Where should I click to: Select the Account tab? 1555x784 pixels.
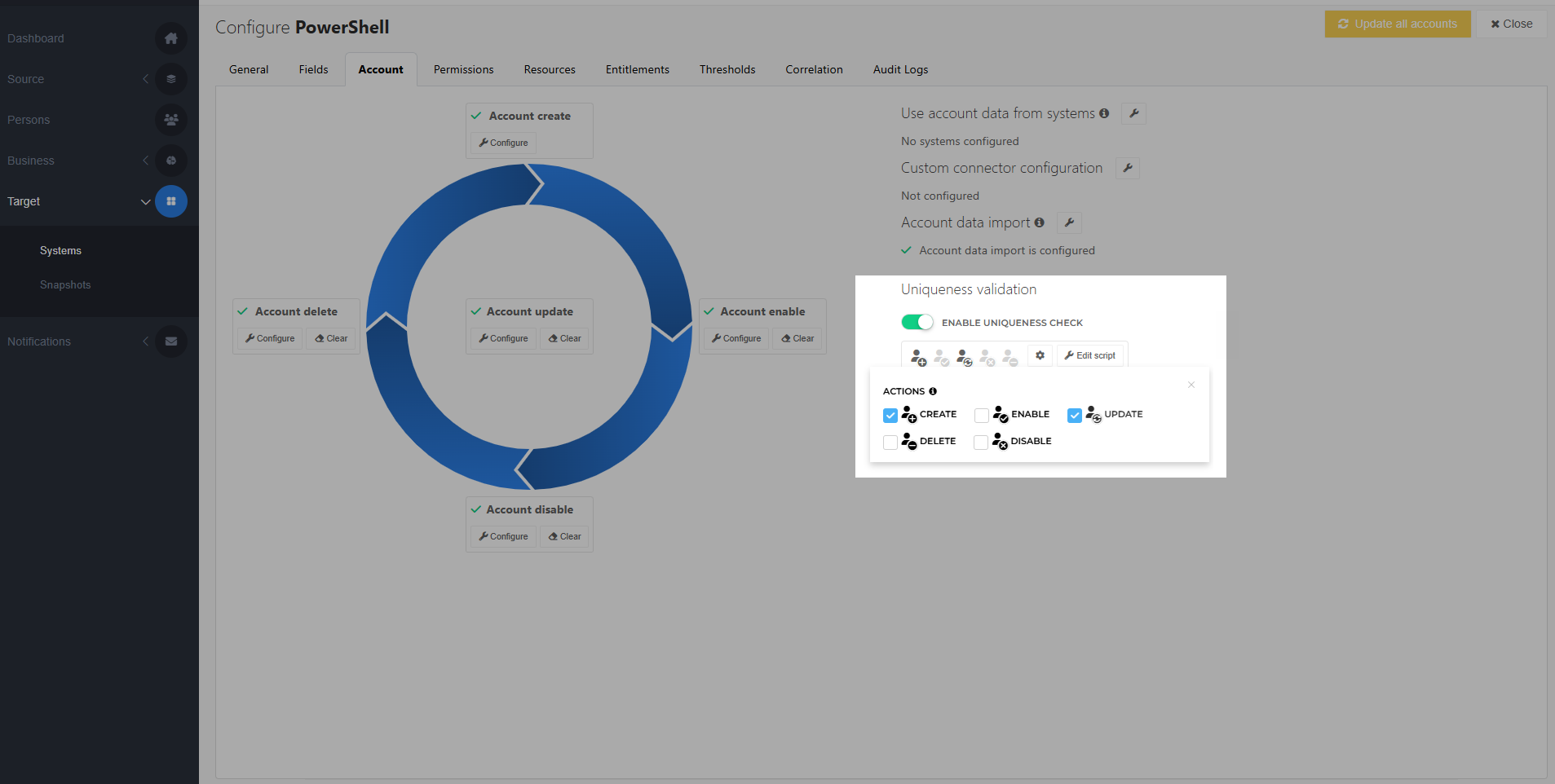[381, 69]
